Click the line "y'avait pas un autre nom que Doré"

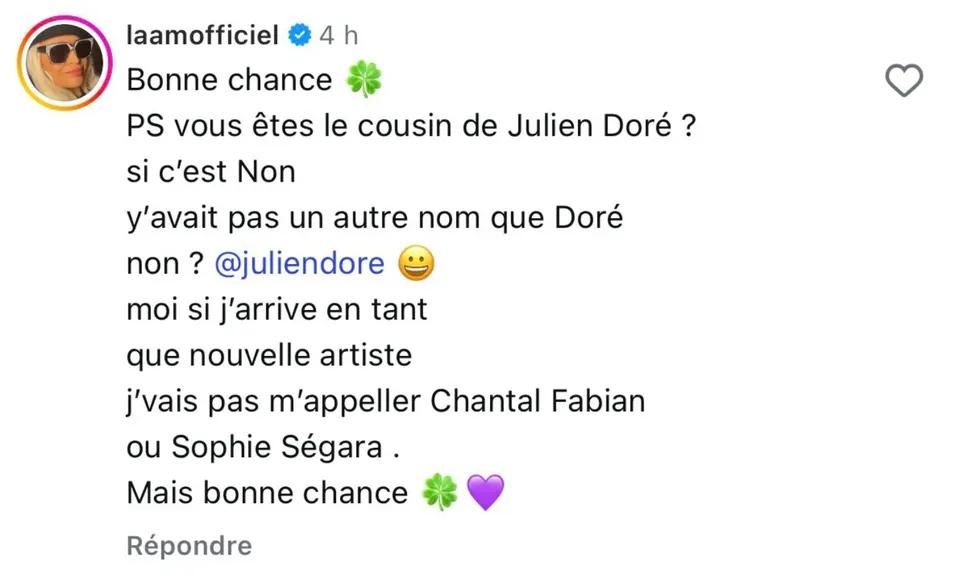click(x=374, y=218)
